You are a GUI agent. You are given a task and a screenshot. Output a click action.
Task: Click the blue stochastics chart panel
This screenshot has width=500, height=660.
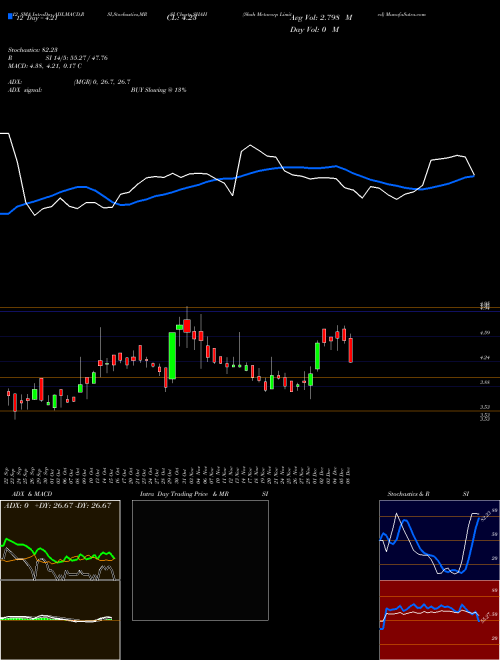(x=439, y=540)
